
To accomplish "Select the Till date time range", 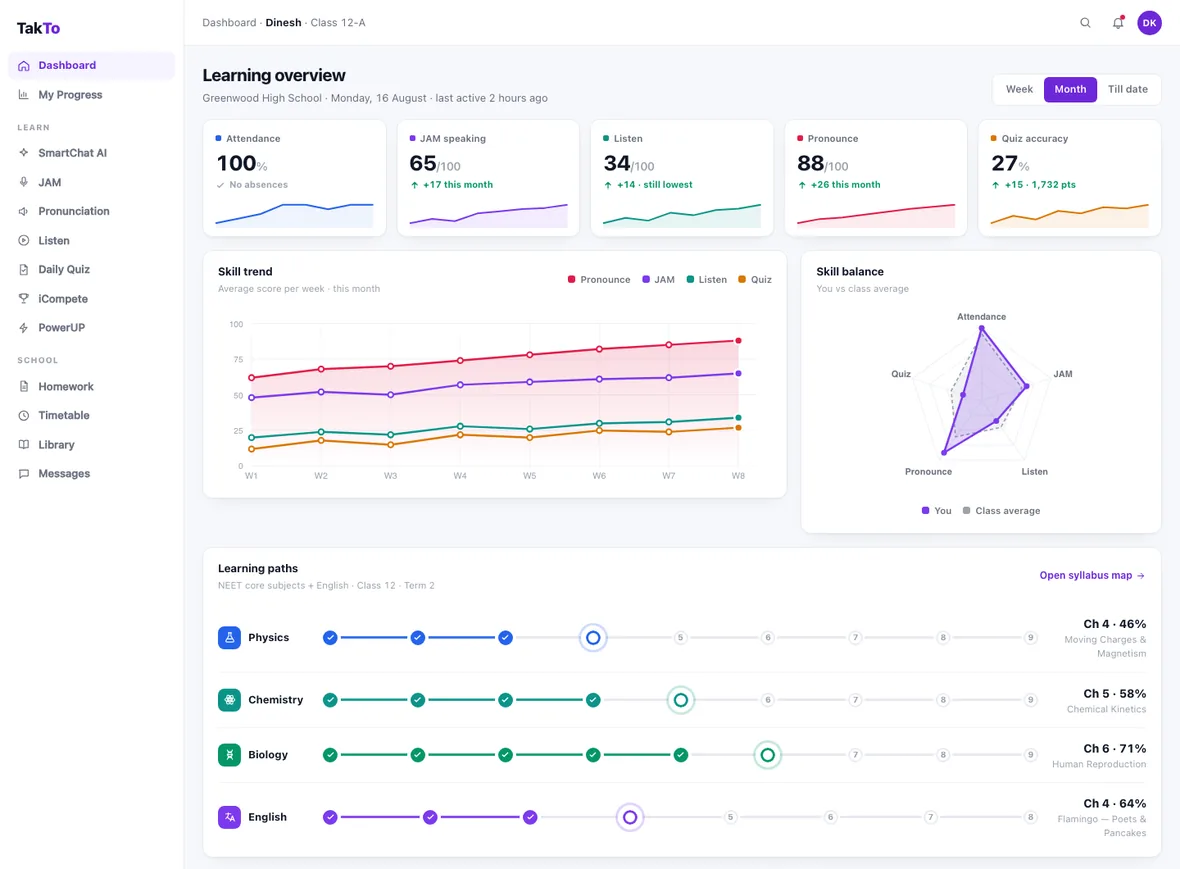I will click(1127, 89).
